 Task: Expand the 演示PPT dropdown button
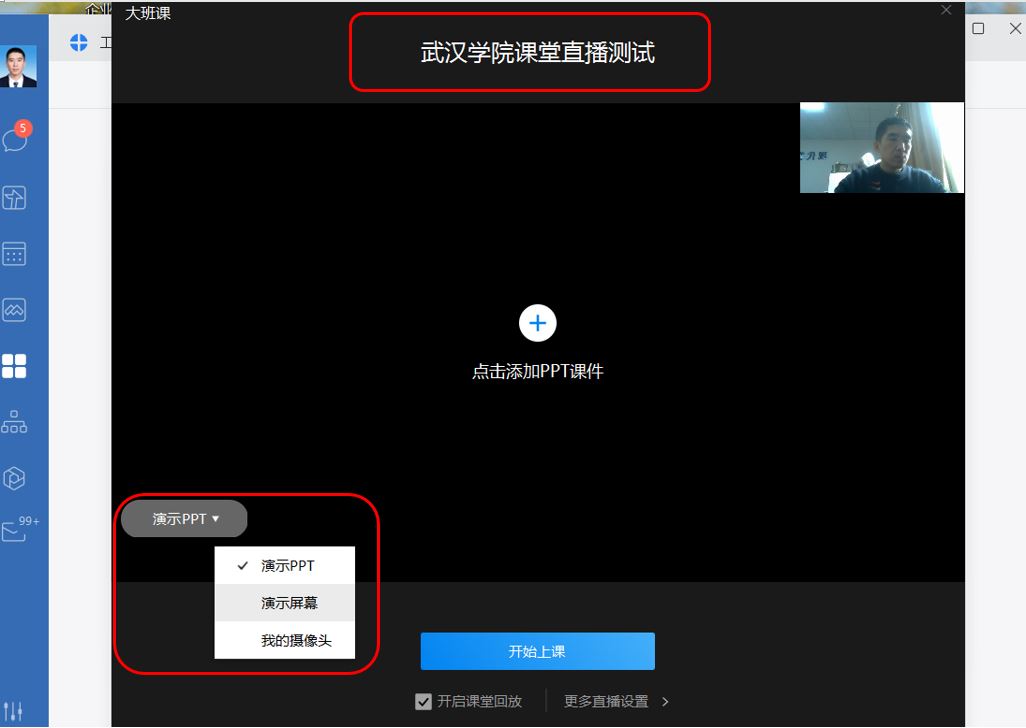click(x=184, y=519)
